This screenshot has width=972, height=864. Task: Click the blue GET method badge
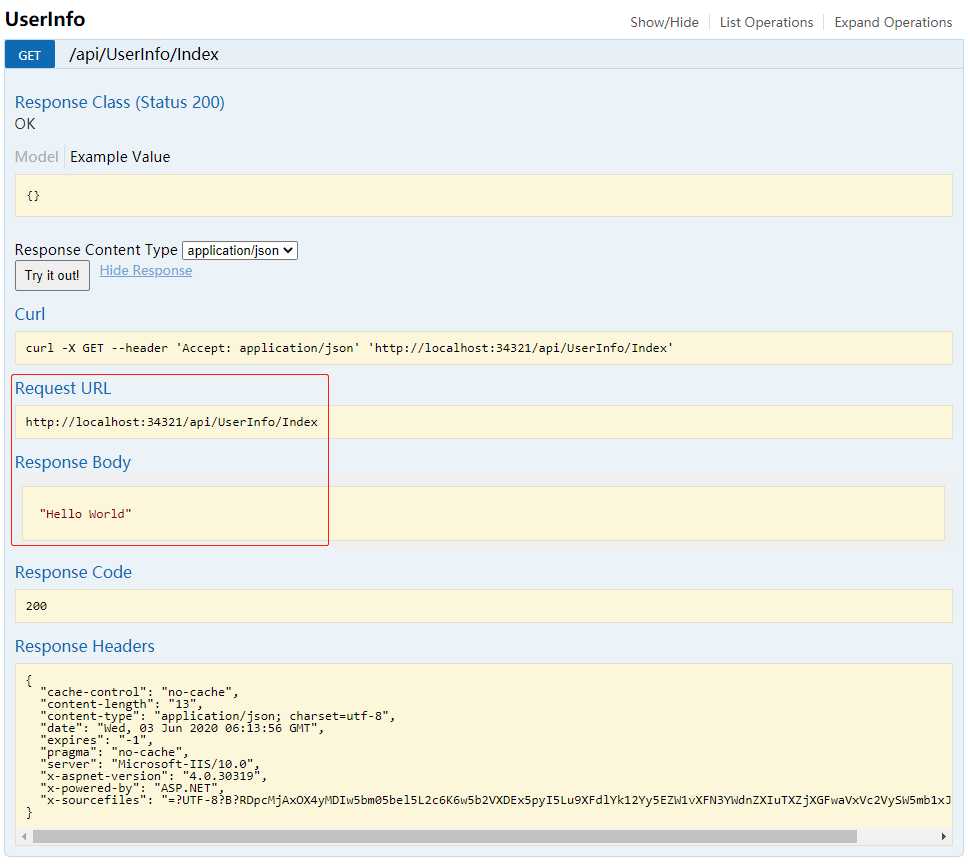click(x=30, y=55)
